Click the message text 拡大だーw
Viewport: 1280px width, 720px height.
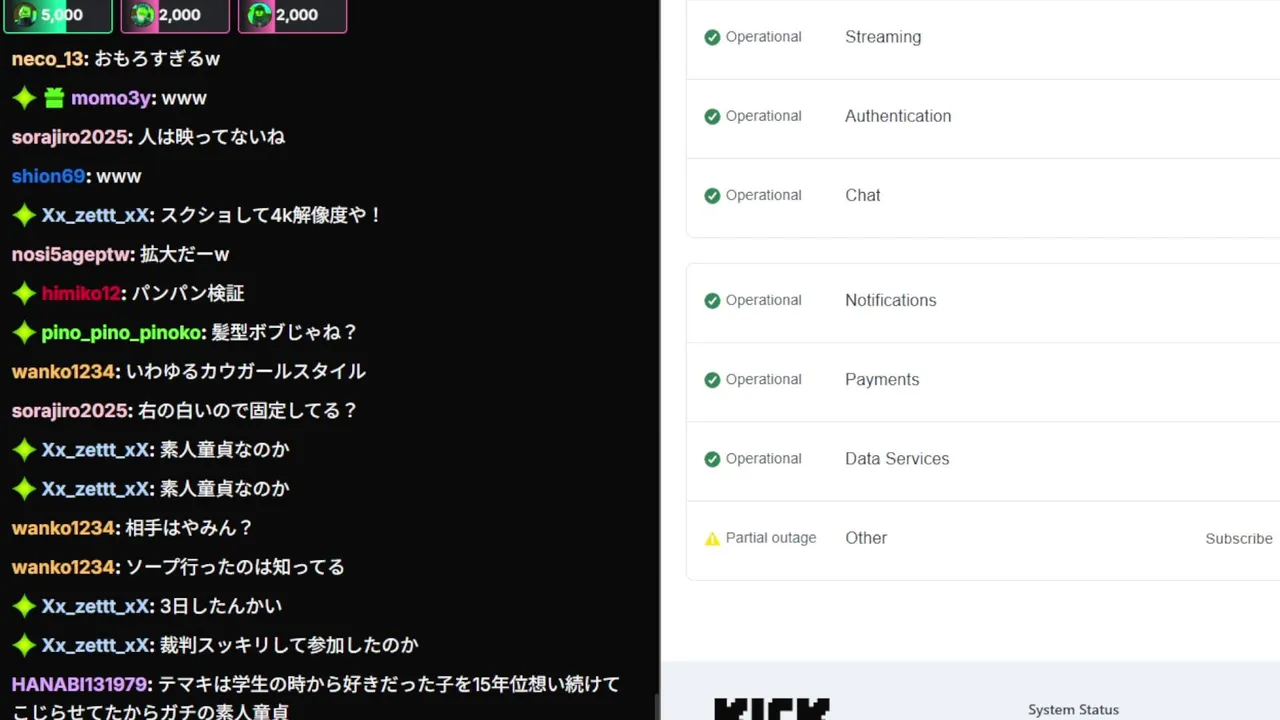click(185, 254)
